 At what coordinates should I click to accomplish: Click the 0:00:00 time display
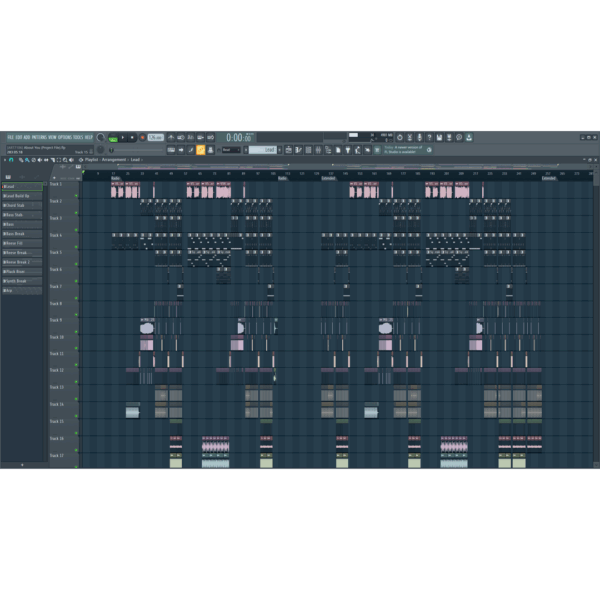239,137
